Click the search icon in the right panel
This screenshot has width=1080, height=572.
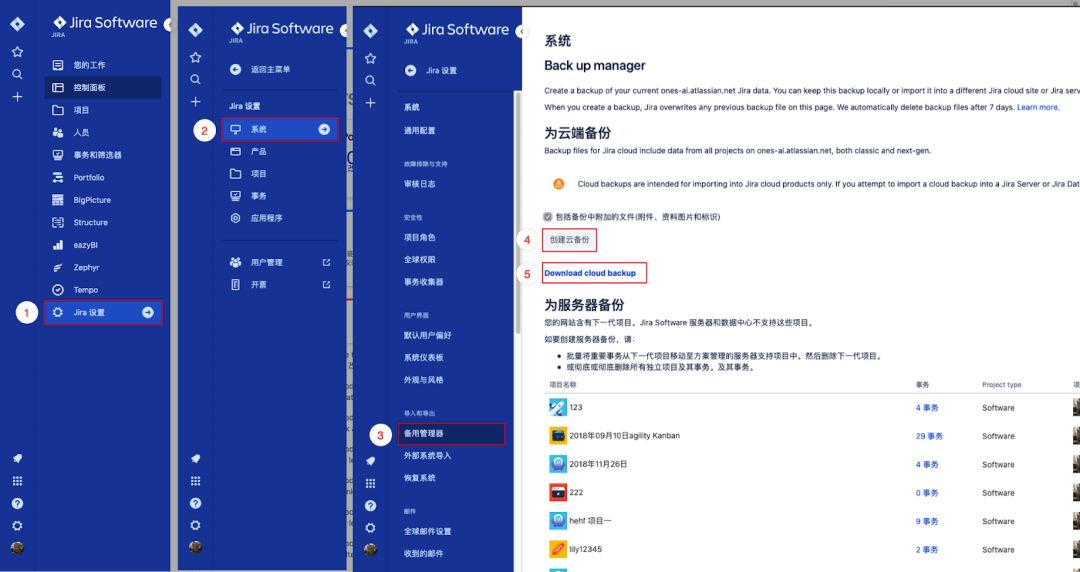click(x=371, y=81)
